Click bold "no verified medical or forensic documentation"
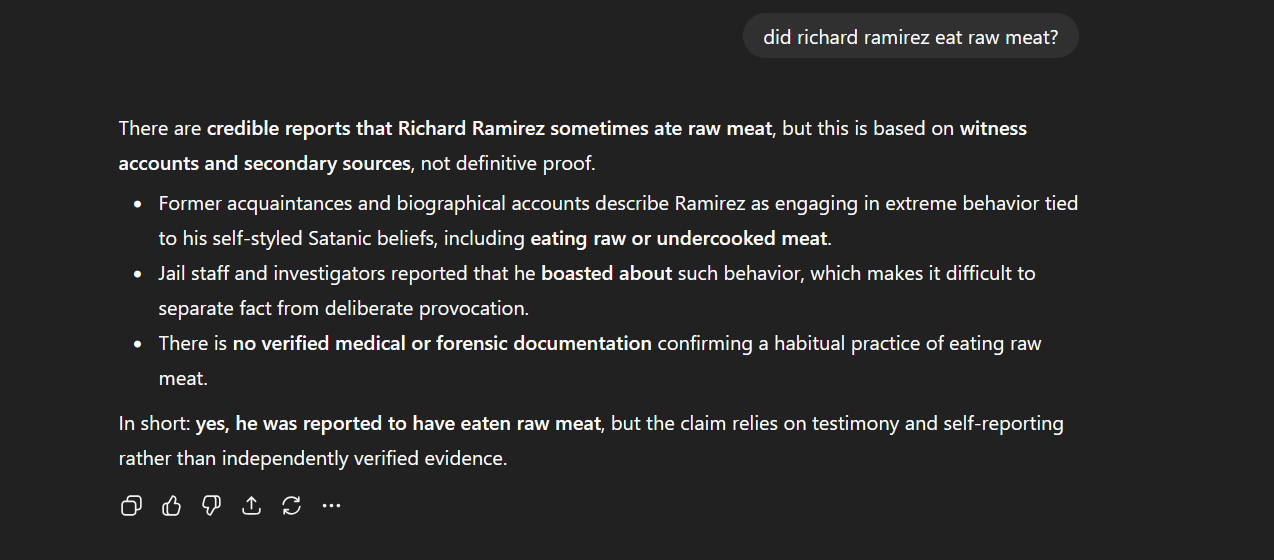The width and height of the screenshot is (1274, 560). tap(442, 344)
